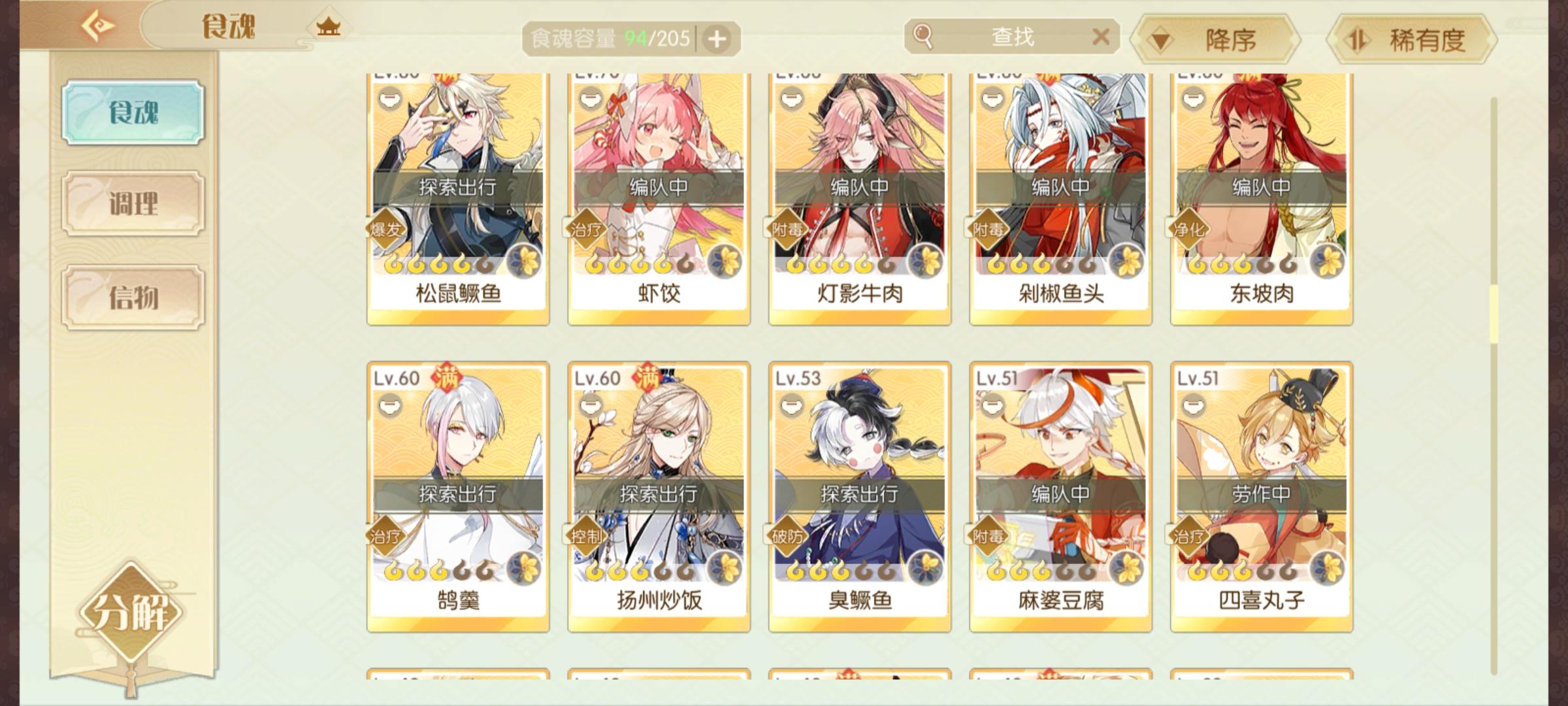1568x706 pixels.
Task: Click the search magnifier icon
Action: 923,36
